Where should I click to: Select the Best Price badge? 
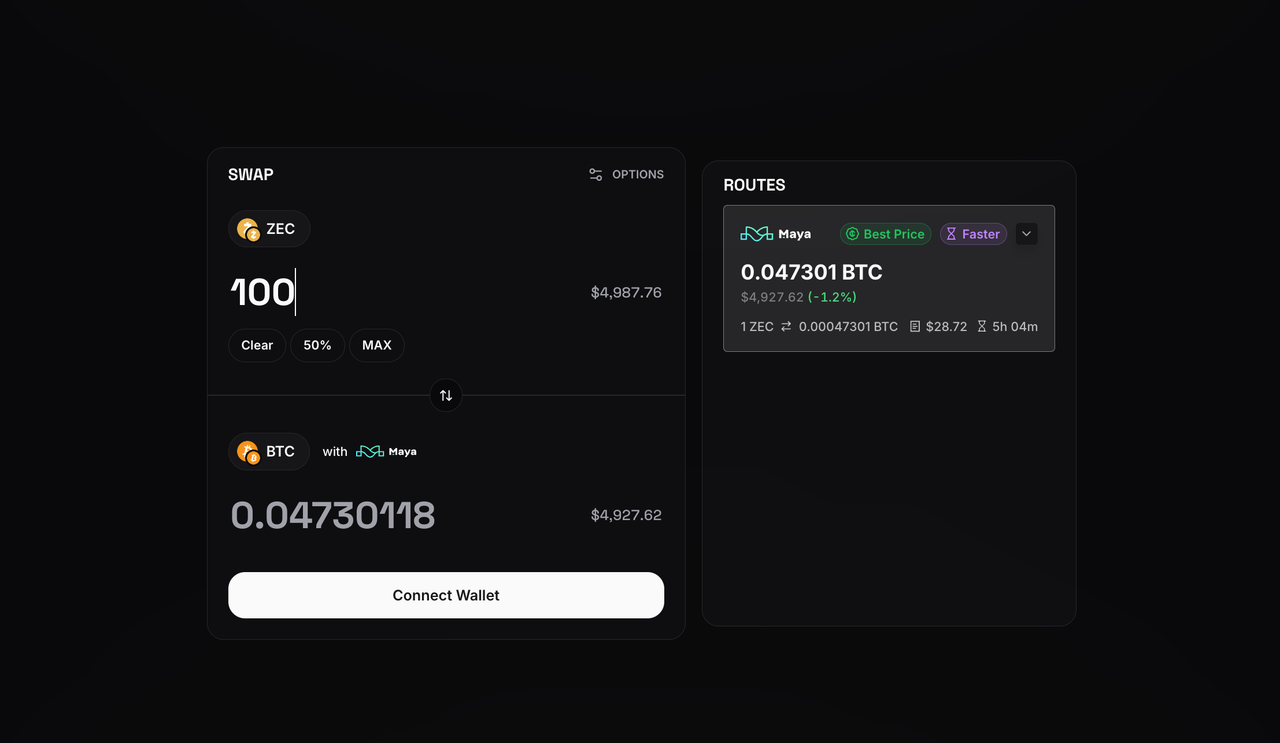click(x=885, y=234)
